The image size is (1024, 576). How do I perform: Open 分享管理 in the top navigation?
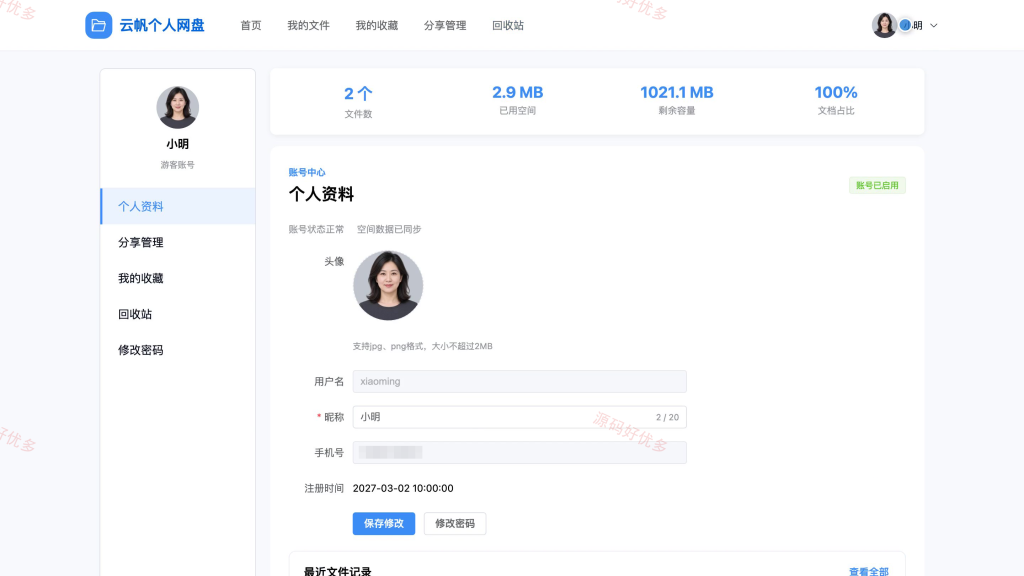click(445, 25)
